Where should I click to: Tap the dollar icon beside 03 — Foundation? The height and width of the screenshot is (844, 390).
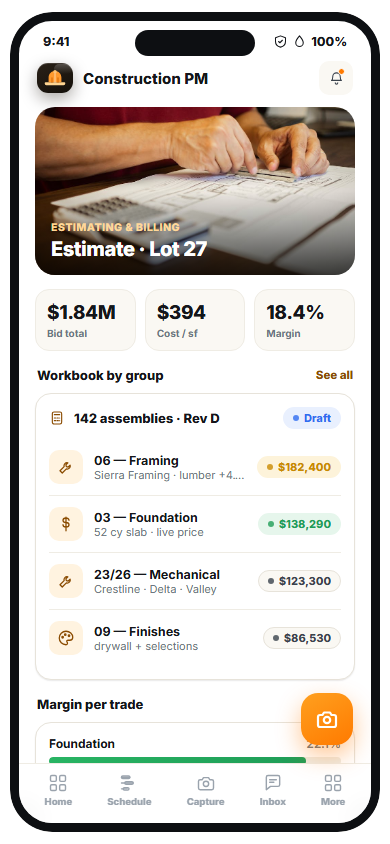coord(66,524)
